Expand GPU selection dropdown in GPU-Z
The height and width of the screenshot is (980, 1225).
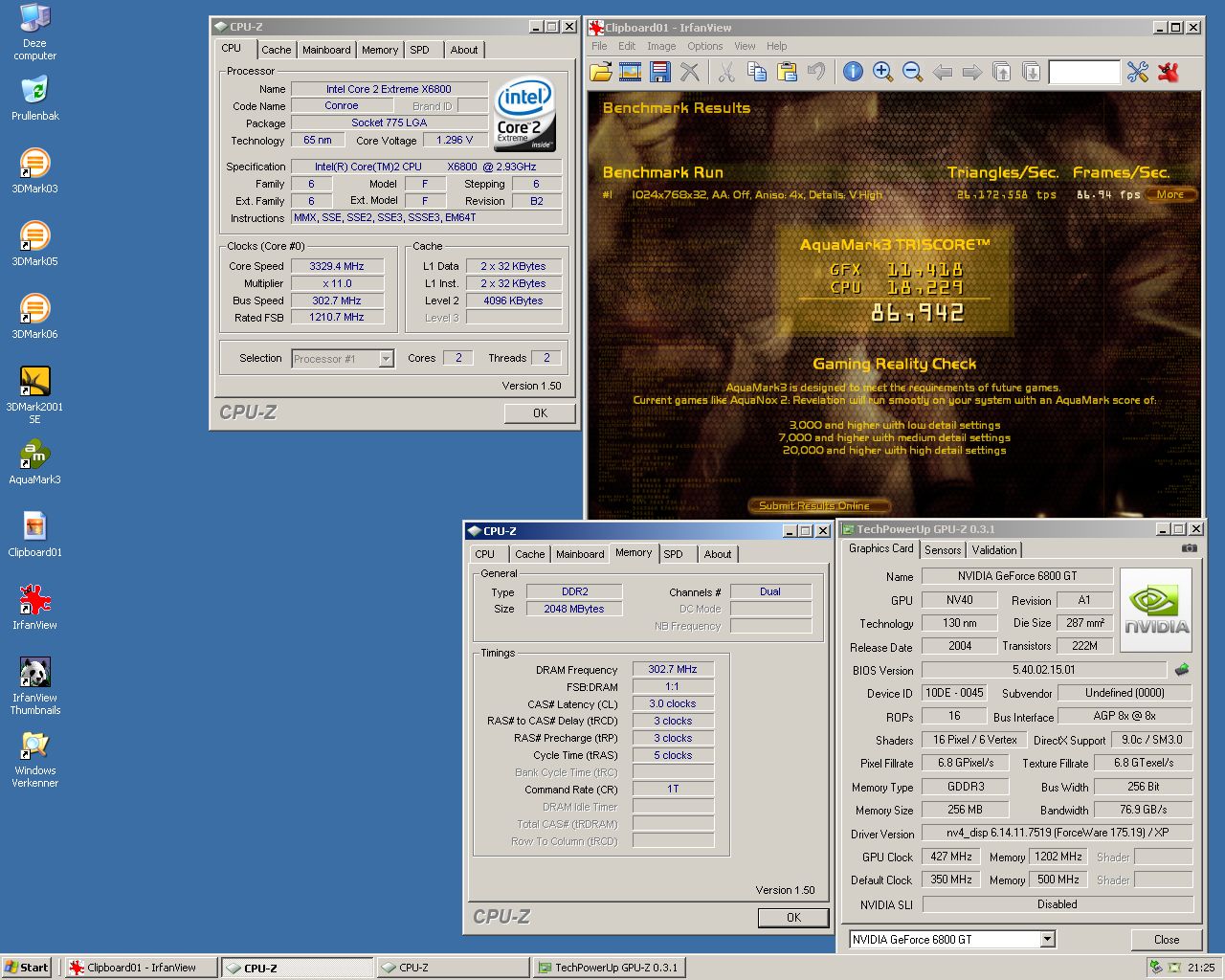click(x=1047, y=939)
